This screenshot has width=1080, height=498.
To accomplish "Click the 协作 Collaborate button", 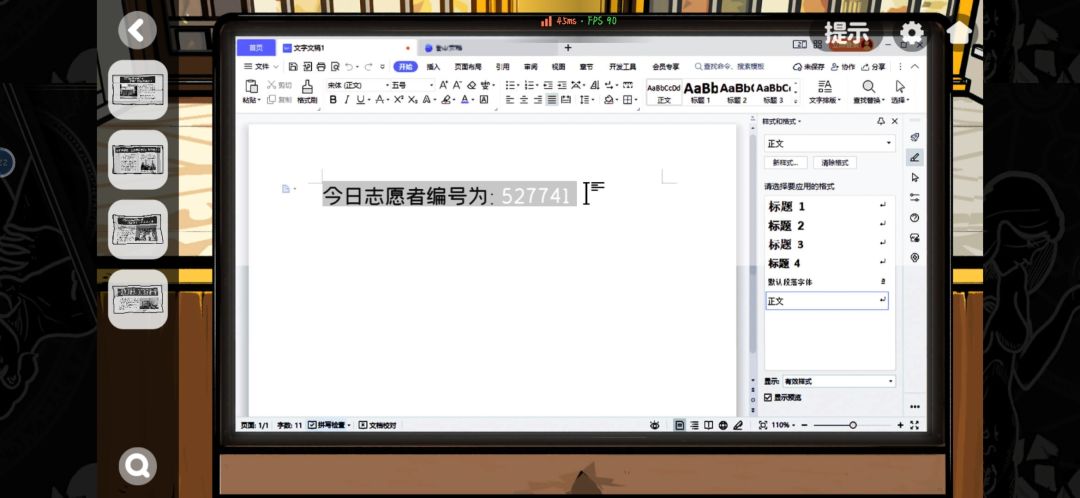I will 843,67.
